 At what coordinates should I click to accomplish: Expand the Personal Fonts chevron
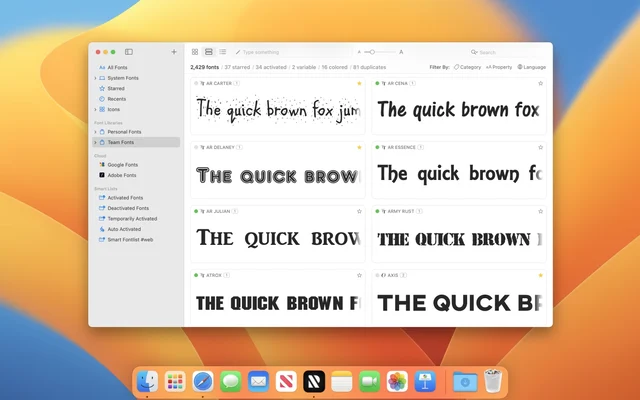click(x=96, y=132)
